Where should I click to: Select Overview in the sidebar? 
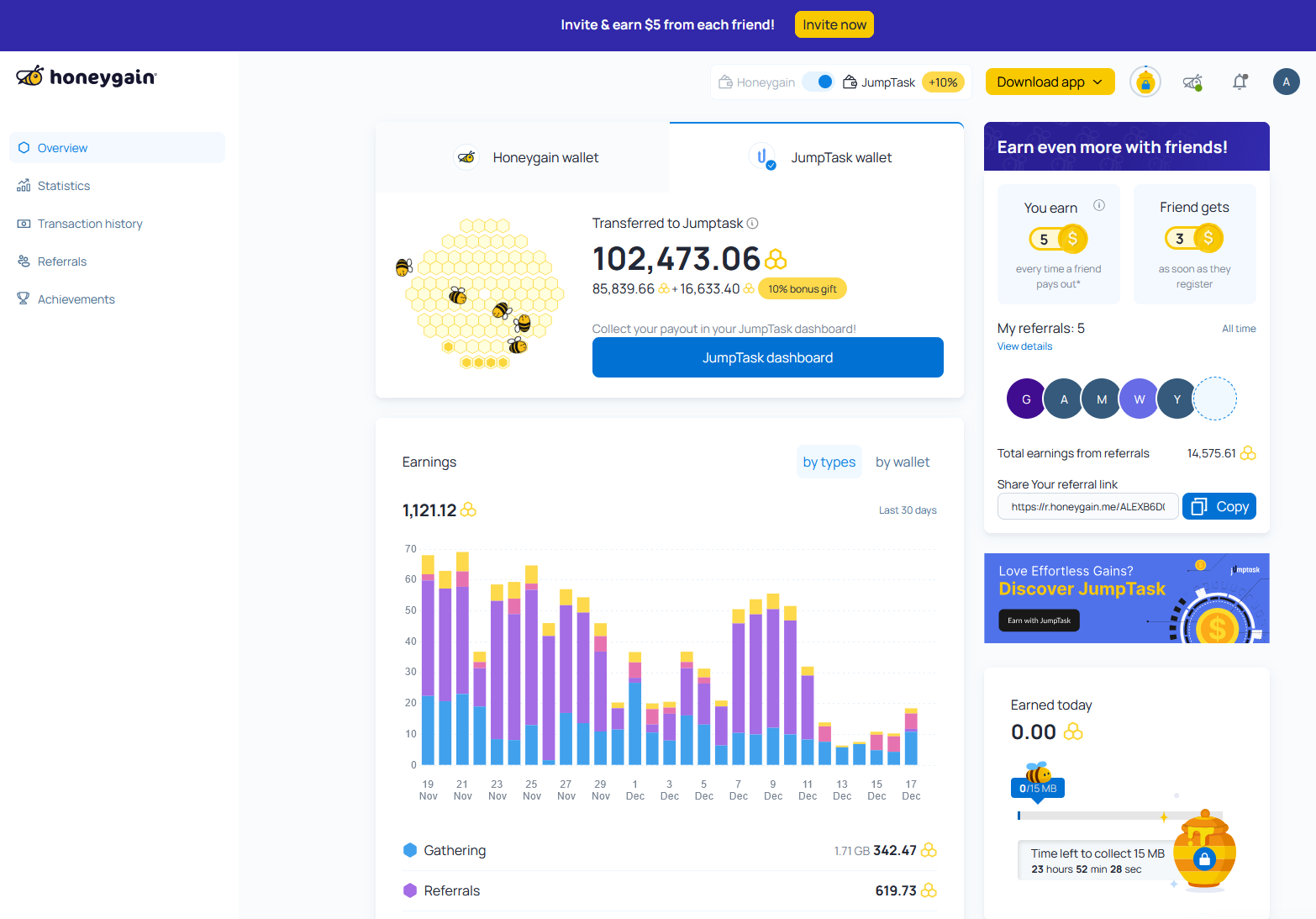(x=117, y=147)
